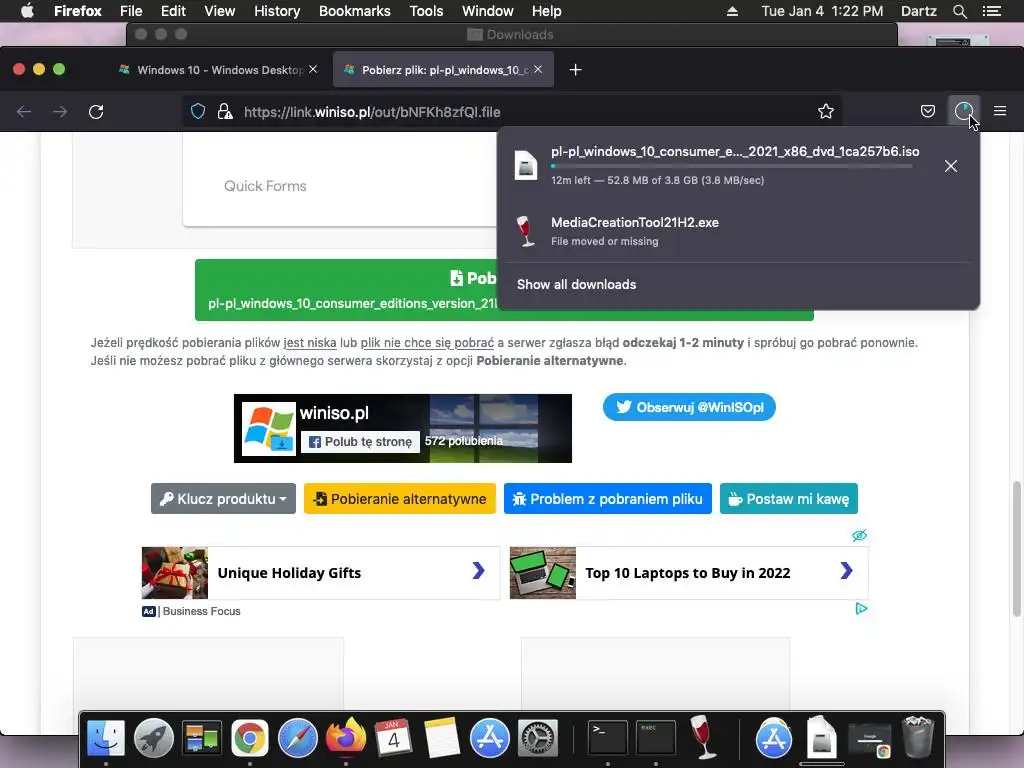Open MediaCreationTool21H2.exe download entry
This screenshot has height=768, width=1024.
click(x=738, y=231)
